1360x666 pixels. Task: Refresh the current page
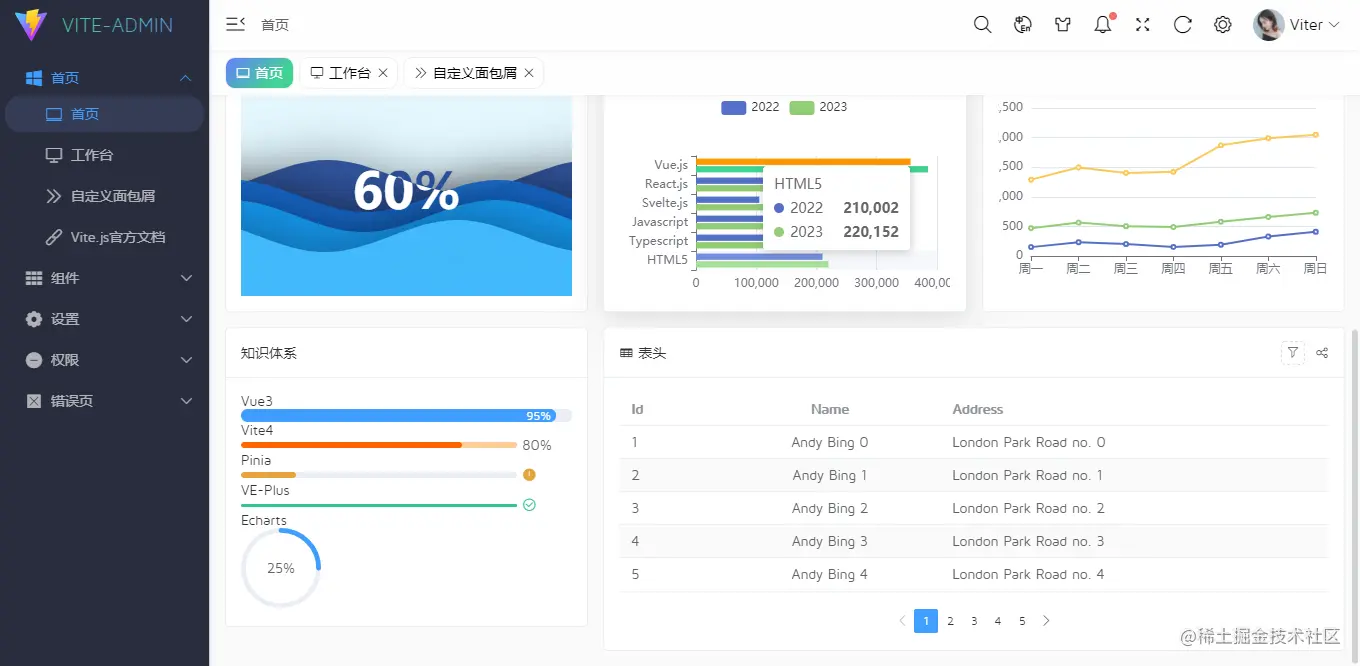(1182, 24)
